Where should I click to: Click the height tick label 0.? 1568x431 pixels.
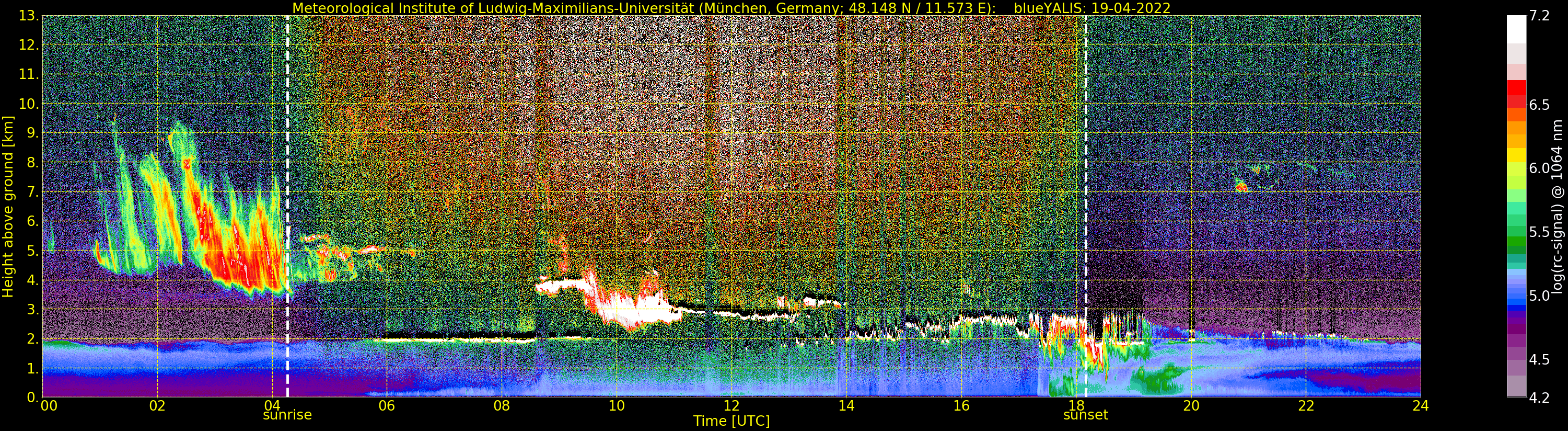point(33,398)
